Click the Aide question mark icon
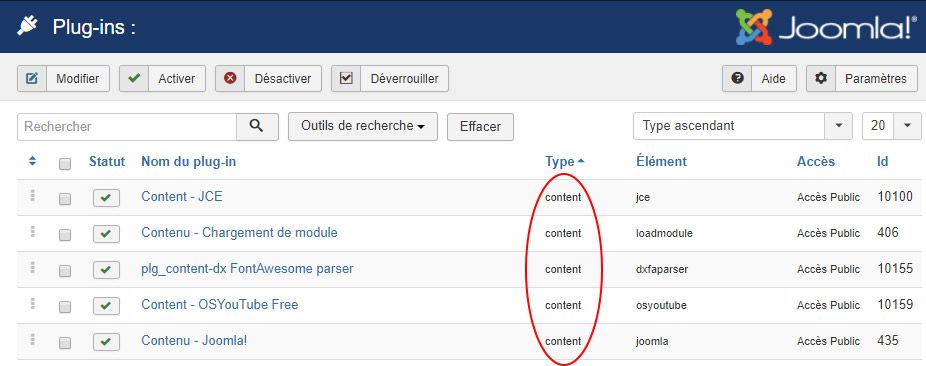 click(737, 78)
